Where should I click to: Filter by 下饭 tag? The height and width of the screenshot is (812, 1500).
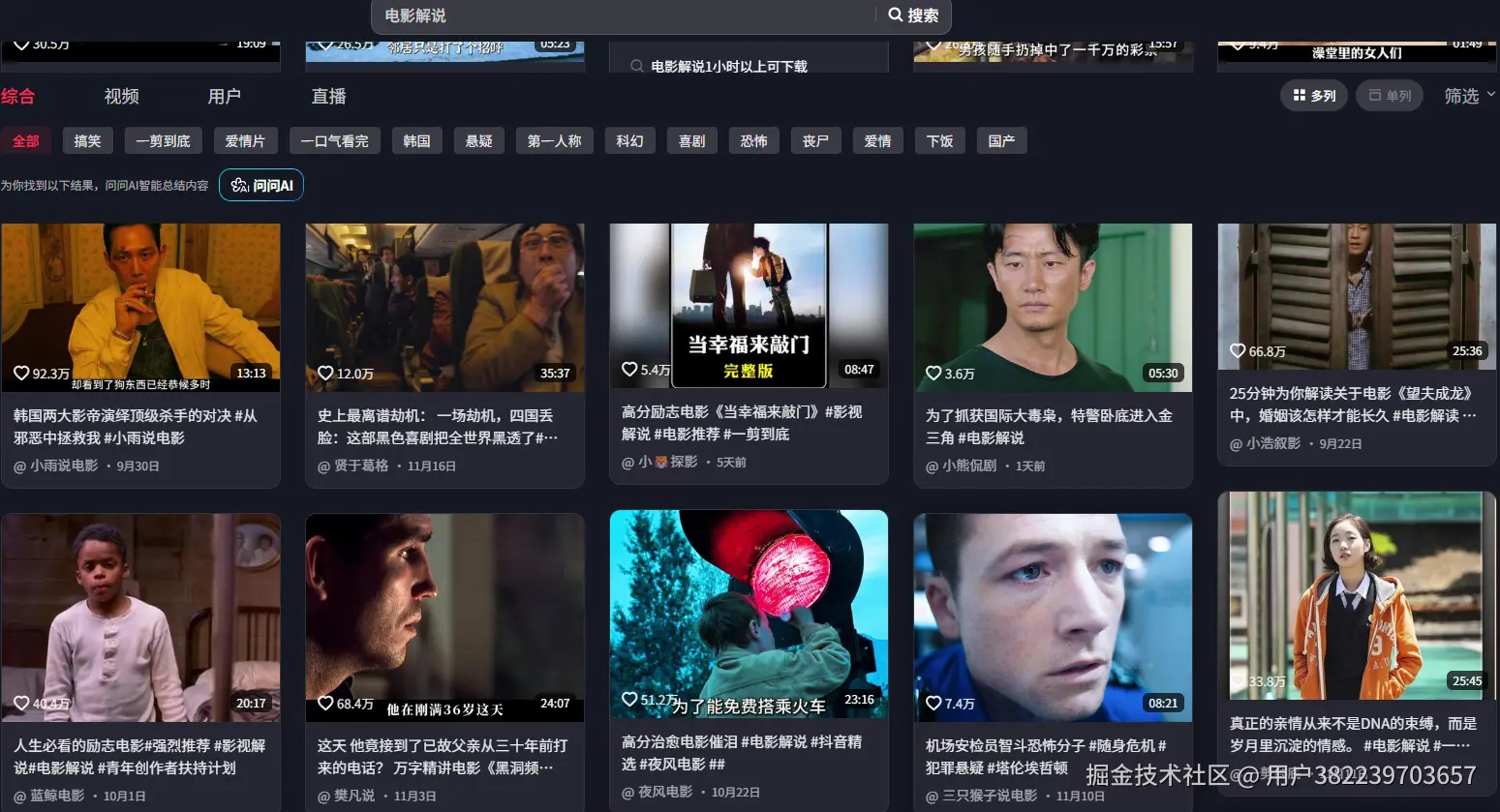point(940,140)
